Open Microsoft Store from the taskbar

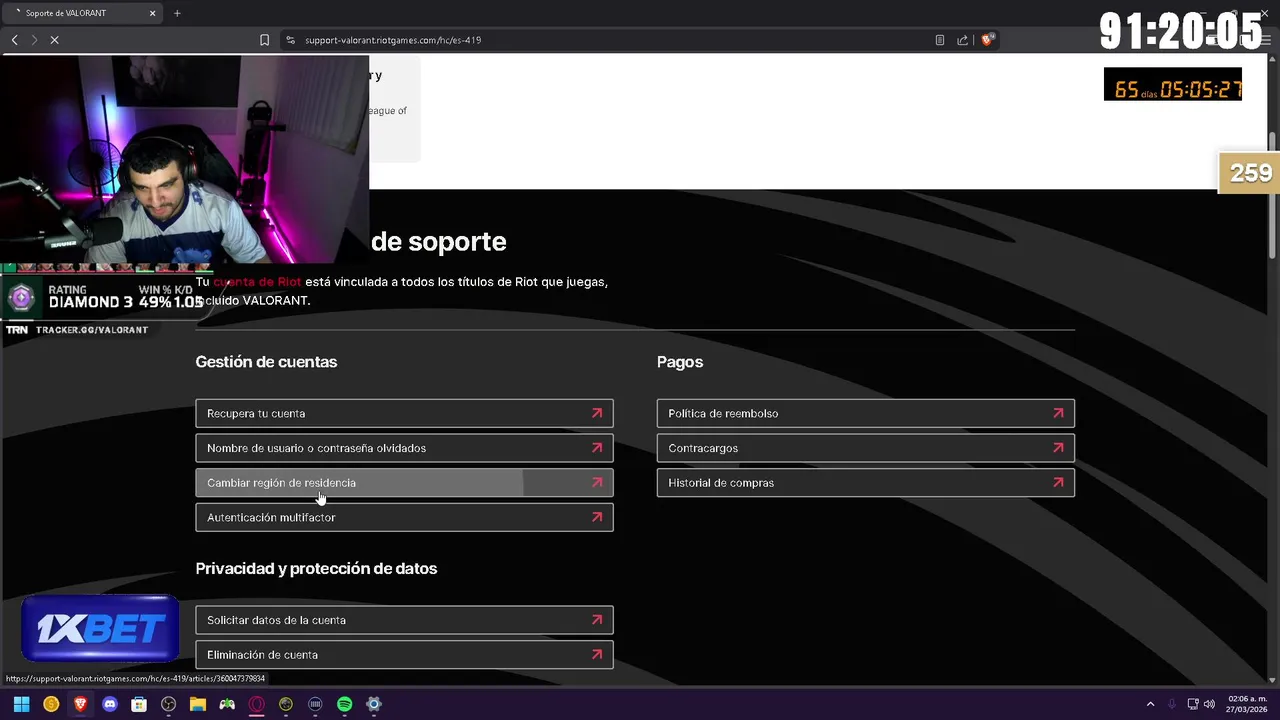[x=139, y=704]
